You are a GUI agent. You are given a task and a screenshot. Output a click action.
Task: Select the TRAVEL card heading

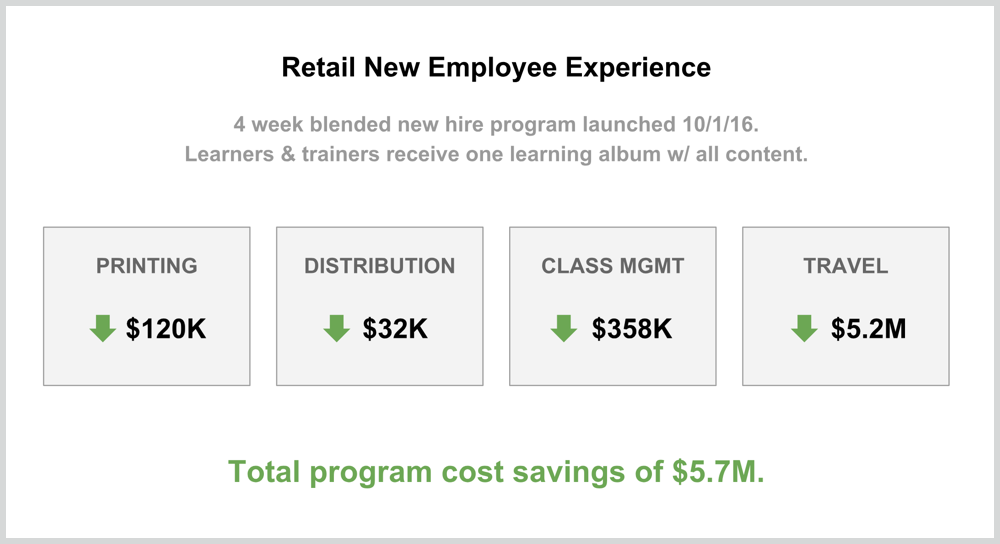(x=845, y=265)
